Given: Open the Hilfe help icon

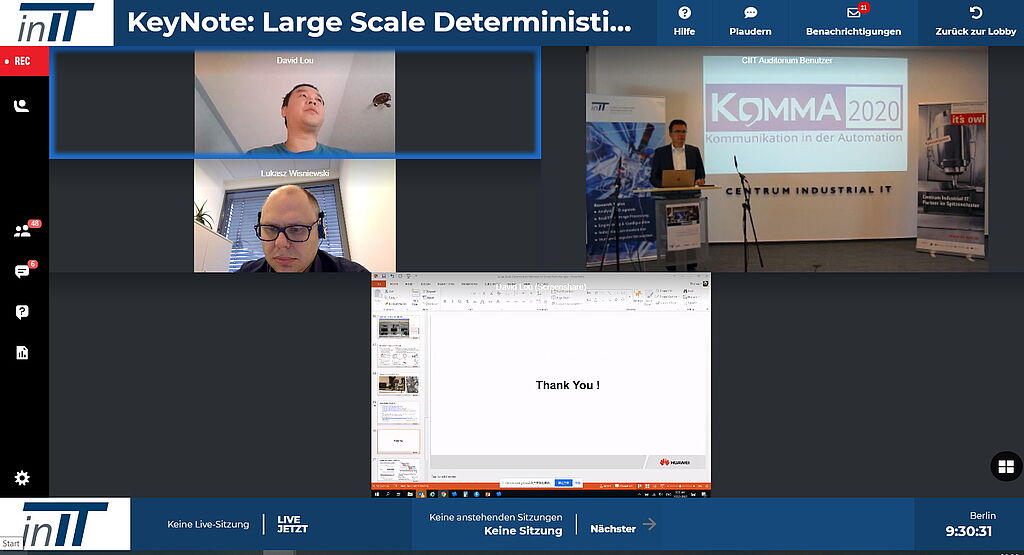Looking at the screenshot, I should (684, 14).
